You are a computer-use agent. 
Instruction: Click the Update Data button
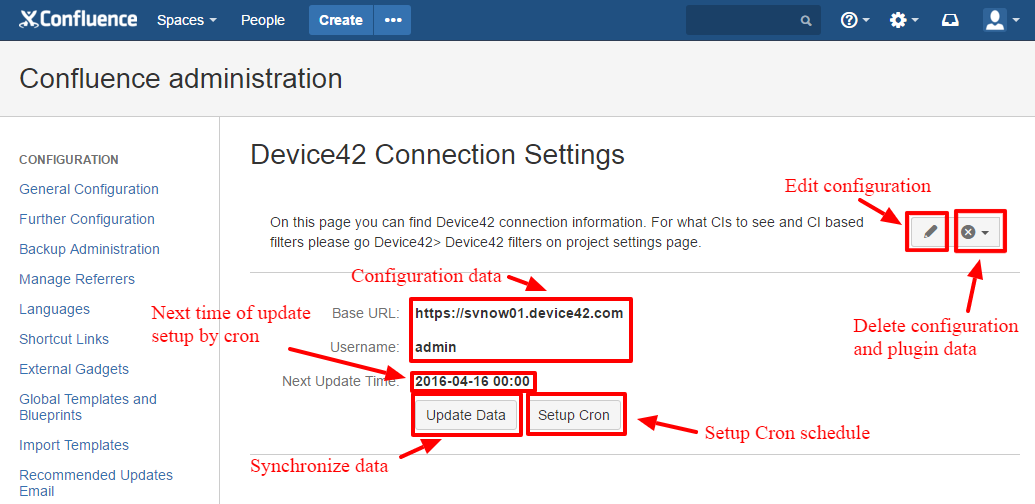coord(466,416)
